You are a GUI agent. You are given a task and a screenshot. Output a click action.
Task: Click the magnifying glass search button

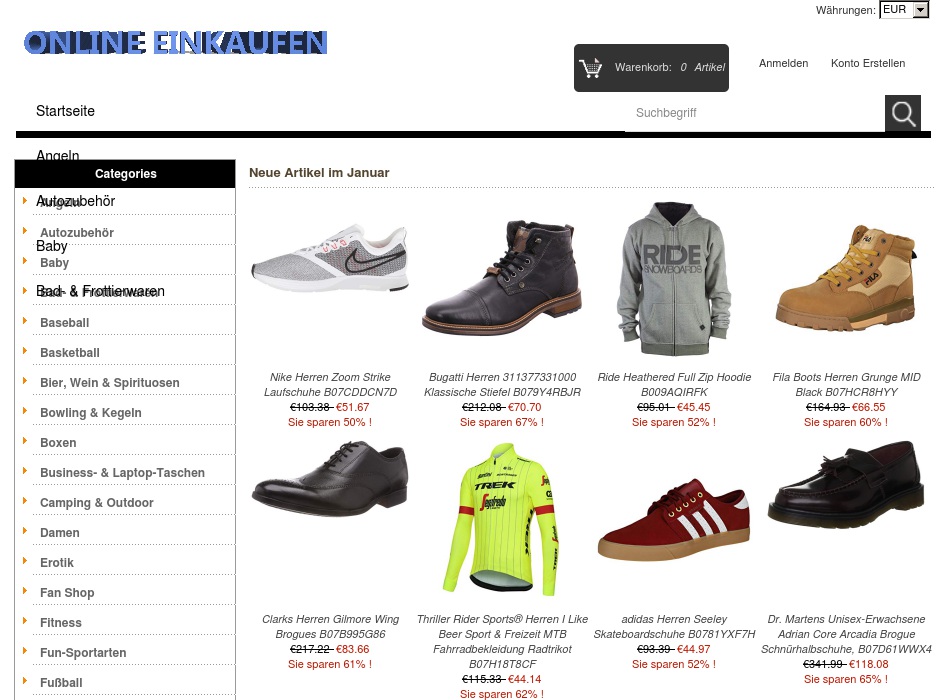click(902, 113)
